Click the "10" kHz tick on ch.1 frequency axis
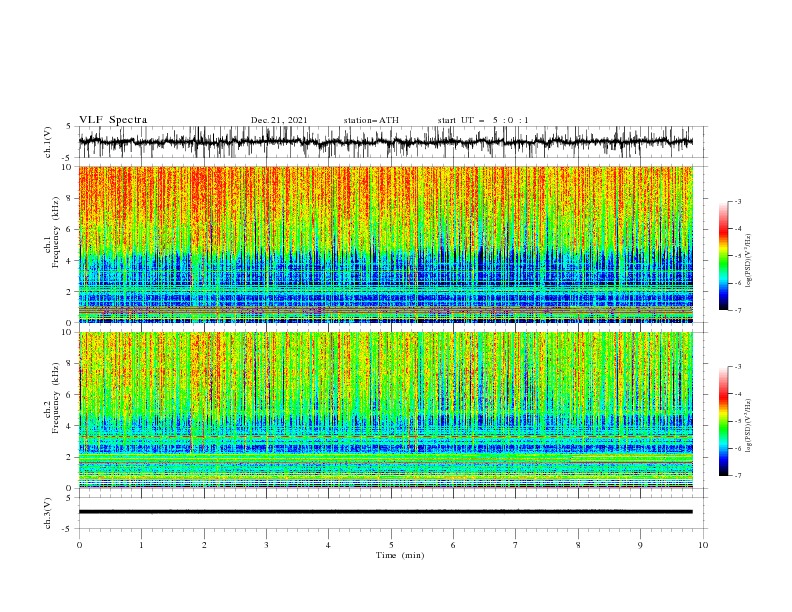792x612 pixels. coord(69,167)
